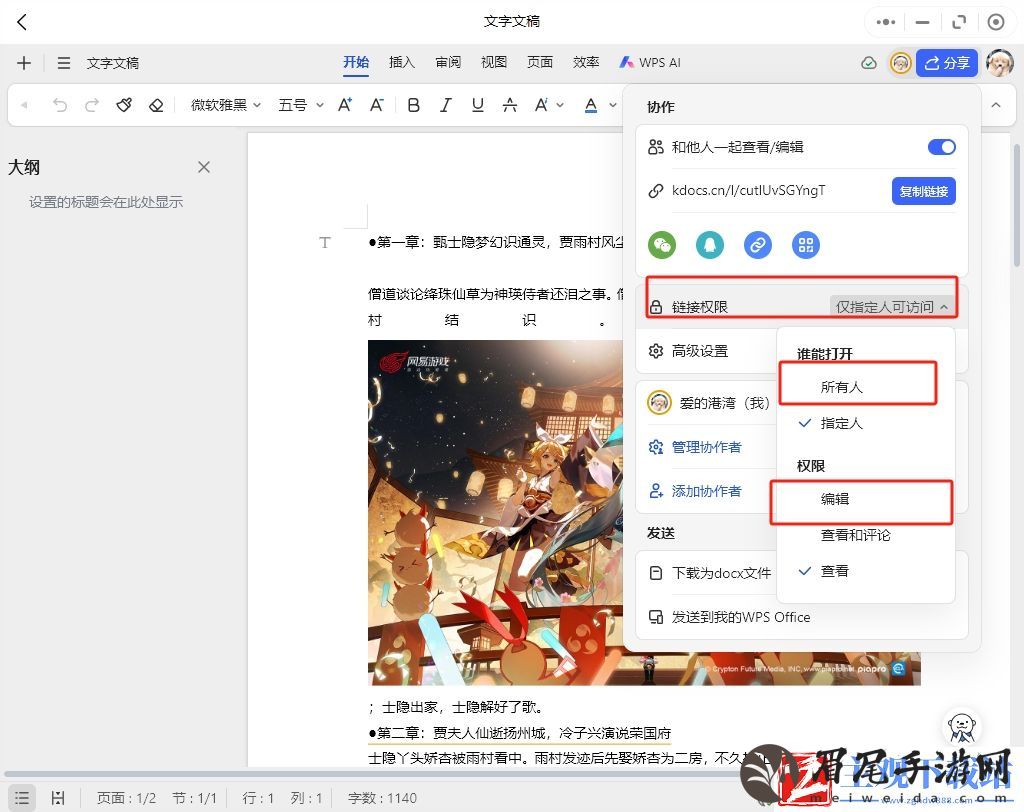The image size is (1024, 812).
Task: Click the vertical document scrollbar
Action: coord(1016,206)
